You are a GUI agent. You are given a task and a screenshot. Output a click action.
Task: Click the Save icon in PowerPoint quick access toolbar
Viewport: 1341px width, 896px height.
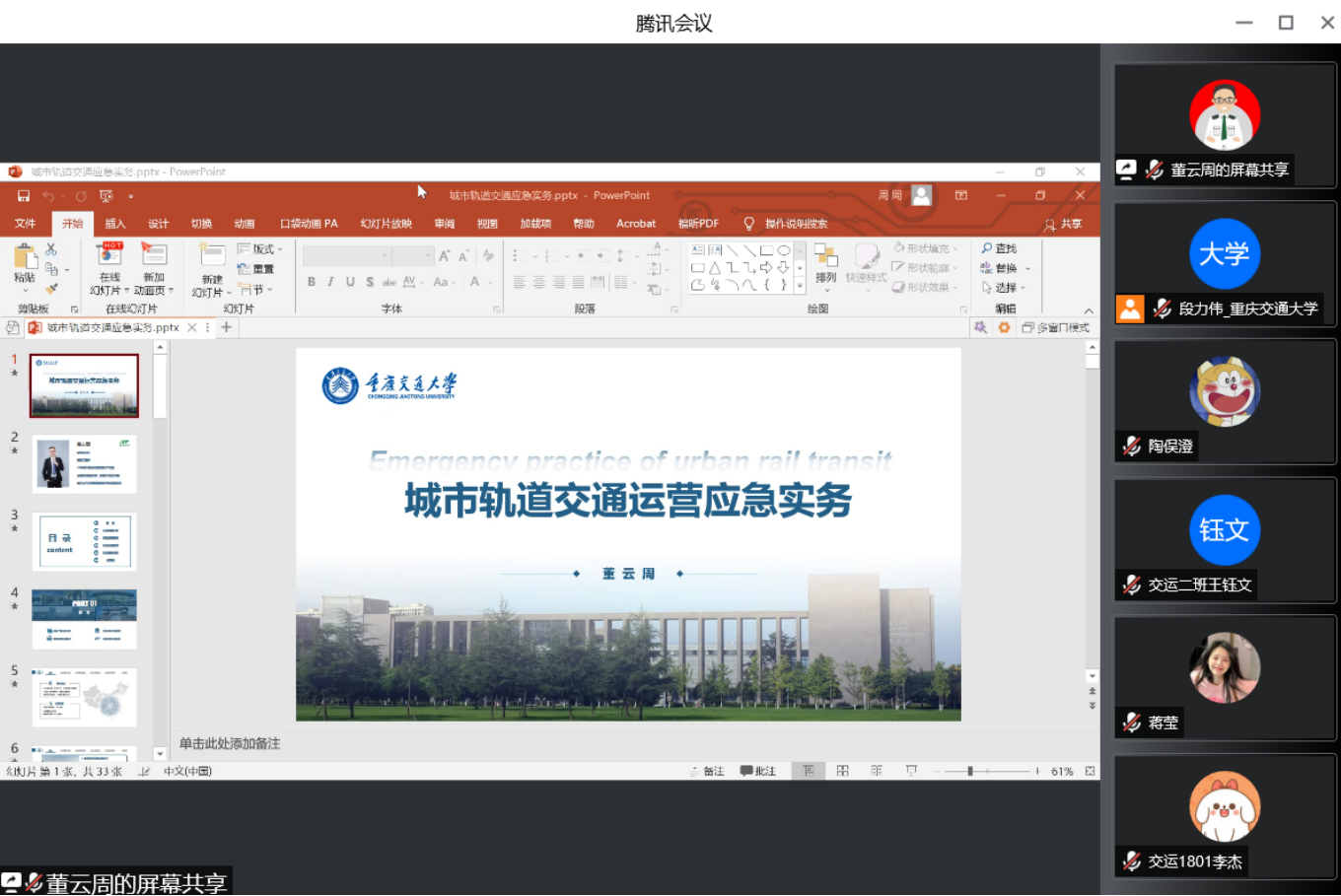pos(24,196)
